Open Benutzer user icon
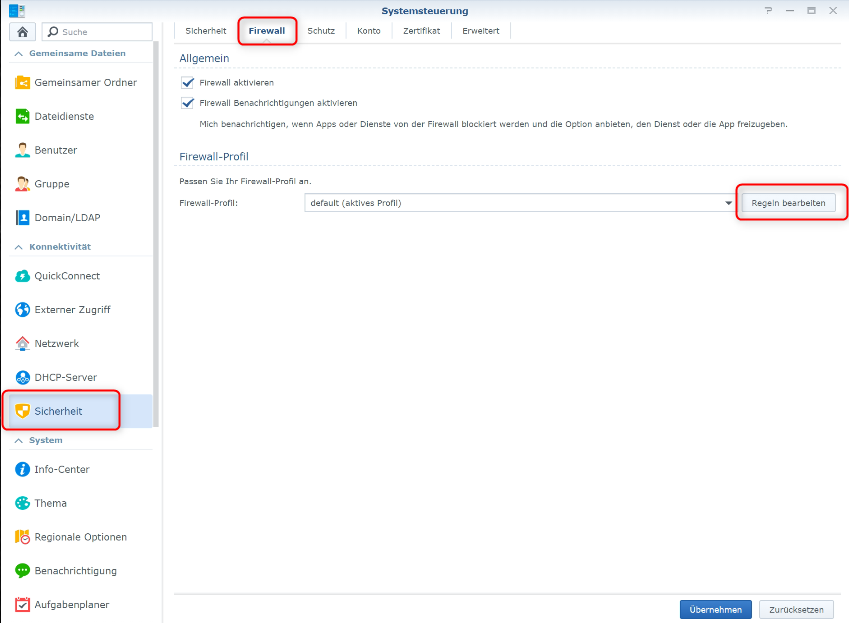The width and height of the screenshot is (849, 623). [x=23, y=150]
